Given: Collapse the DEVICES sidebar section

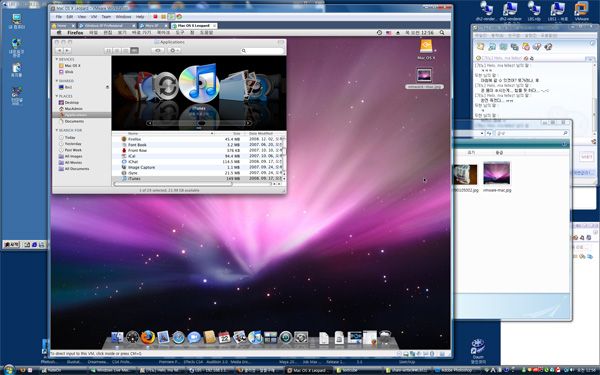Looking at the screenshot, I should (x=57, y=59).
